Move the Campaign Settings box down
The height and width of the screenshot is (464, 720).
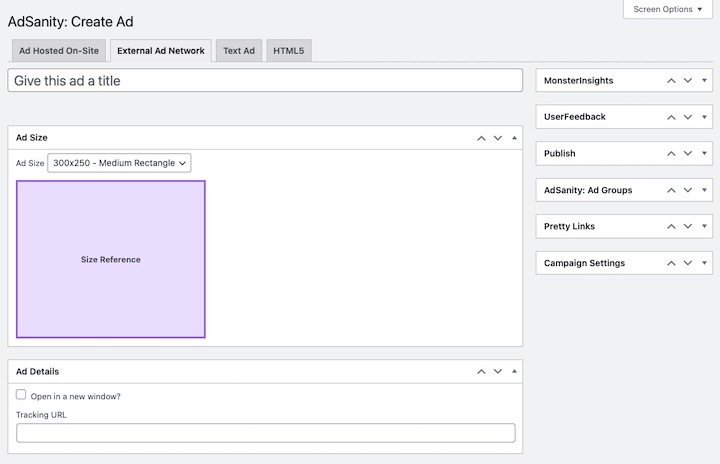pos(688,263)
